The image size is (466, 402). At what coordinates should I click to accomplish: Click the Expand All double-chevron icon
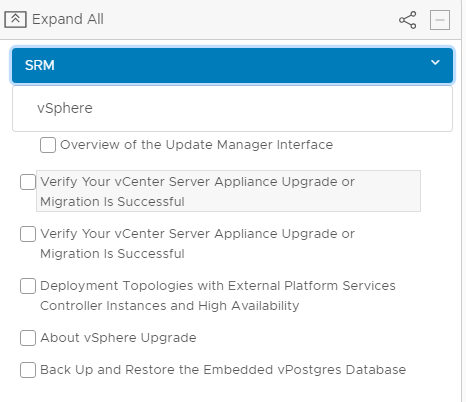click(x=15, y=19)
